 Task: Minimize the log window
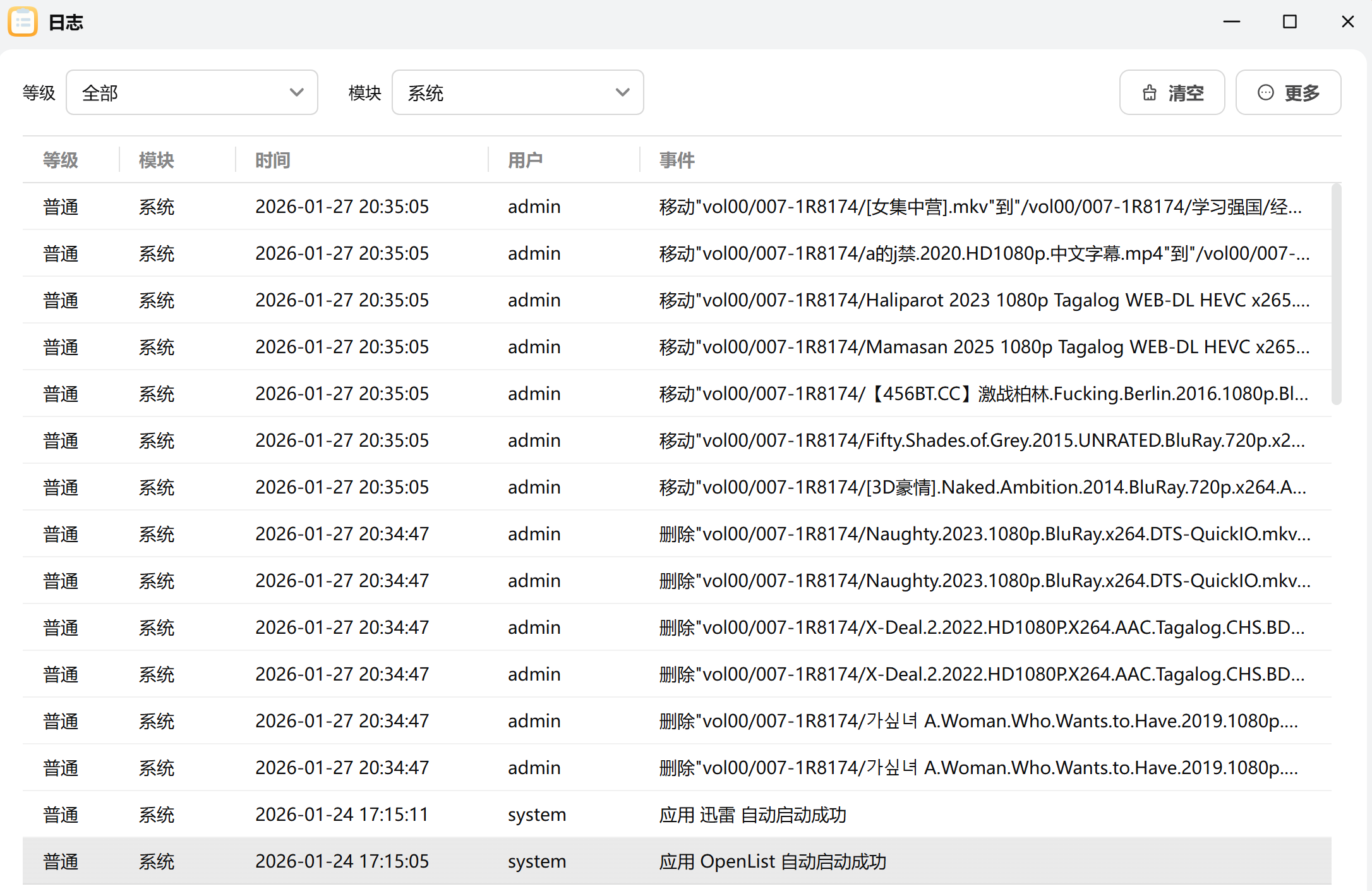(1231, 22)
